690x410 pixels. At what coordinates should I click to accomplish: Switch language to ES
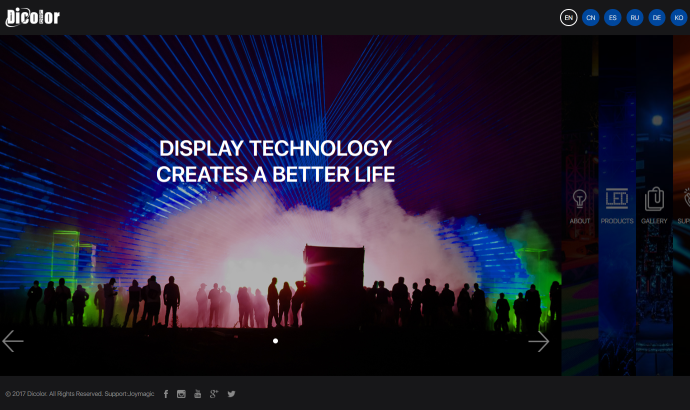coord(613,18)
